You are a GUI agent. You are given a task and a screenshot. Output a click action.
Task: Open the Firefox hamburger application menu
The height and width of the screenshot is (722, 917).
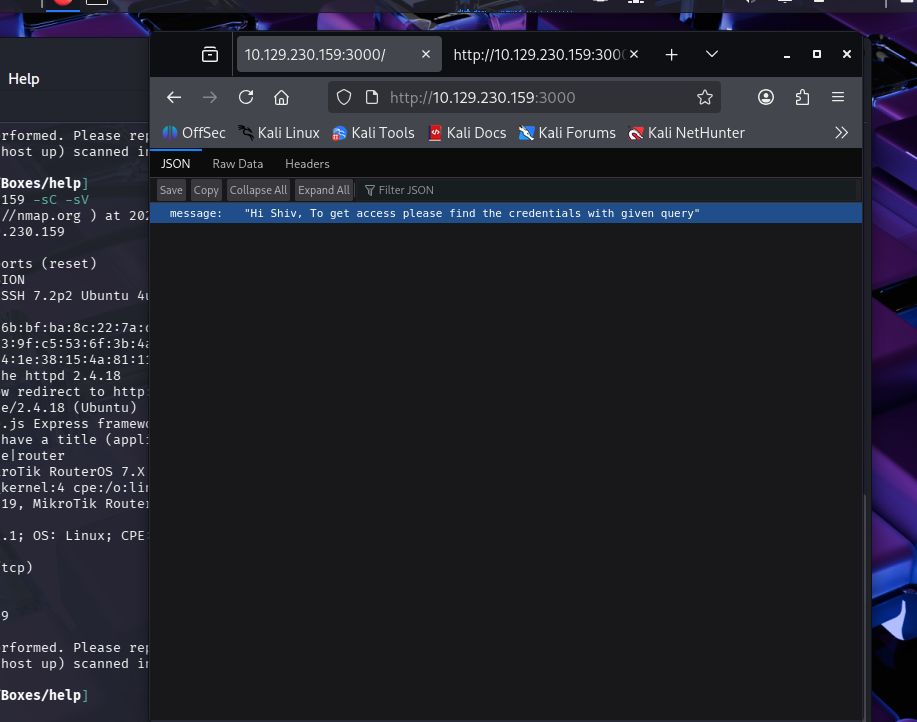(838, 97)
